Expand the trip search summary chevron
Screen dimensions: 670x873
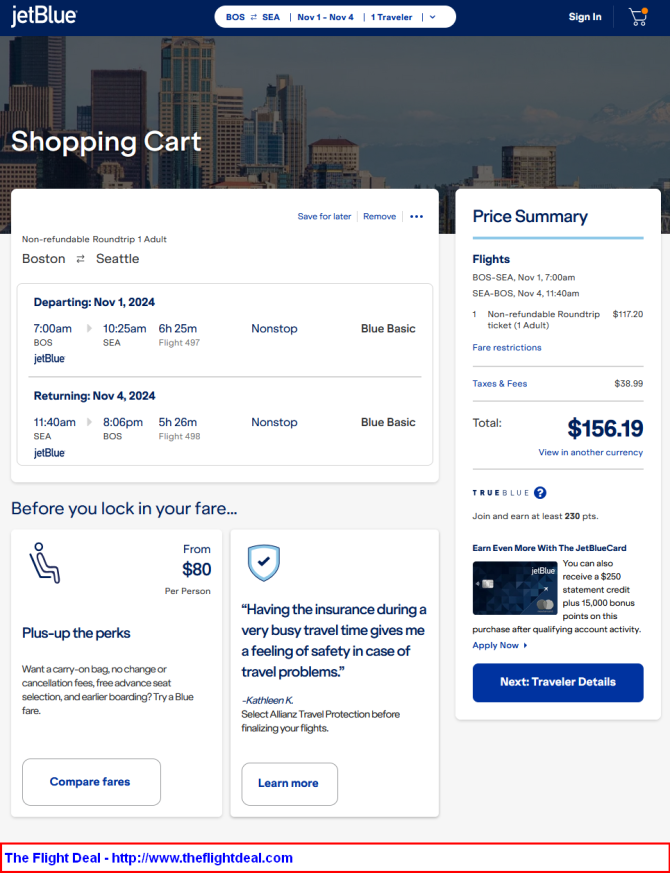[x=433, y=17]
